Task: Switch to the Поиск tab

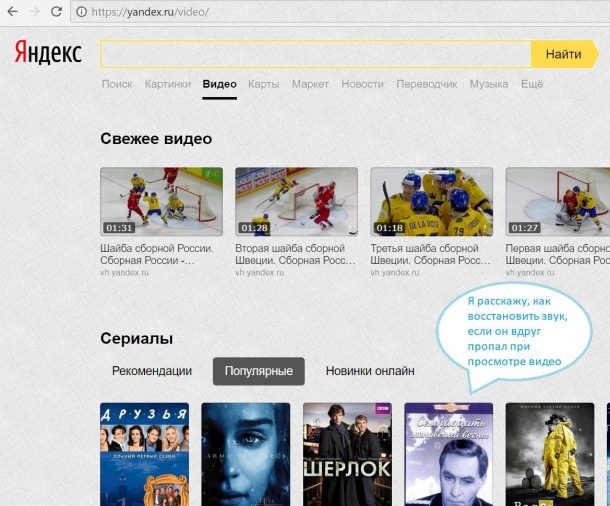Action: click(x=117, y=84)
